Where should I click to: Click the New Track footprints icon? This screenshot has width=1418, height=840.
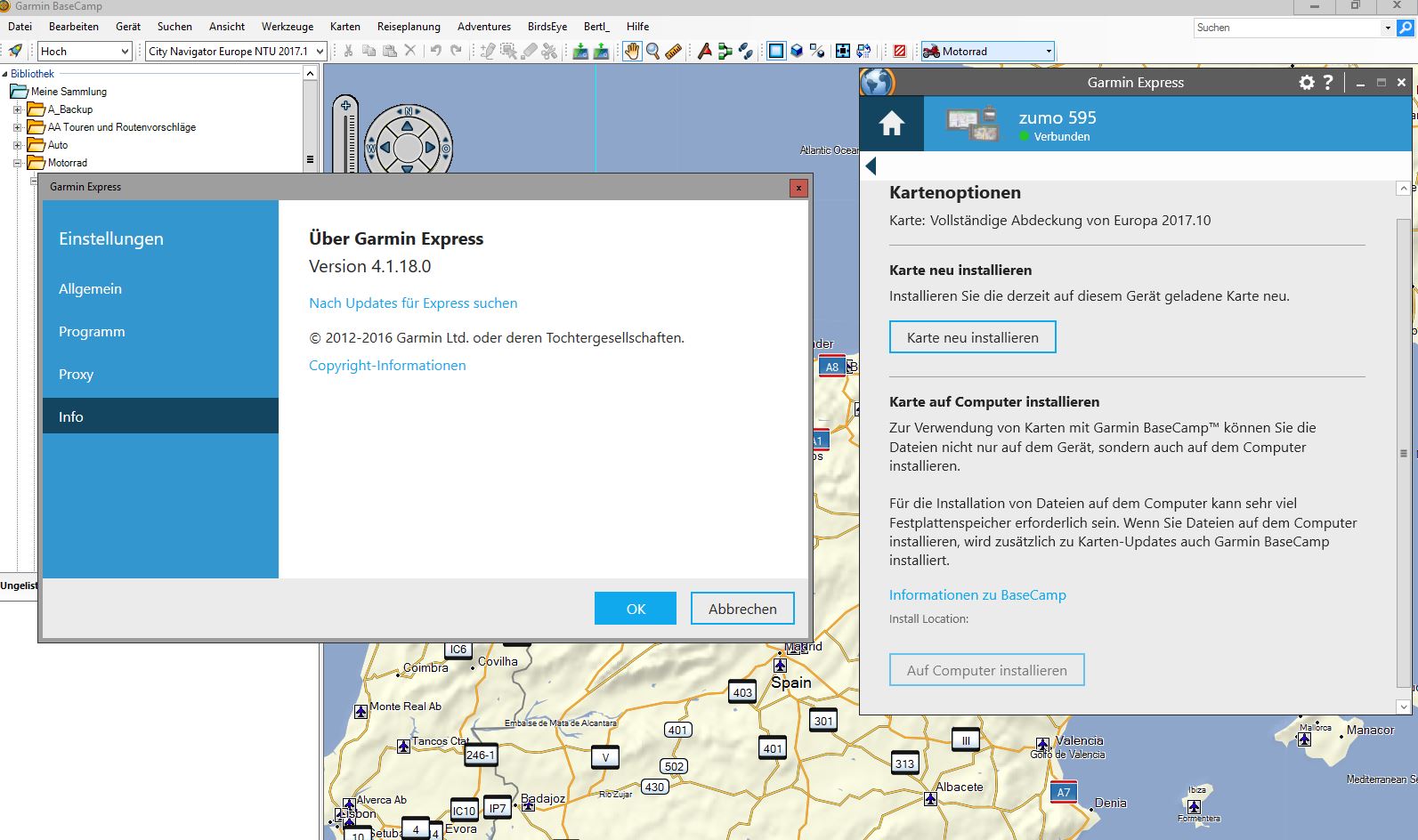tap(746, 51)
